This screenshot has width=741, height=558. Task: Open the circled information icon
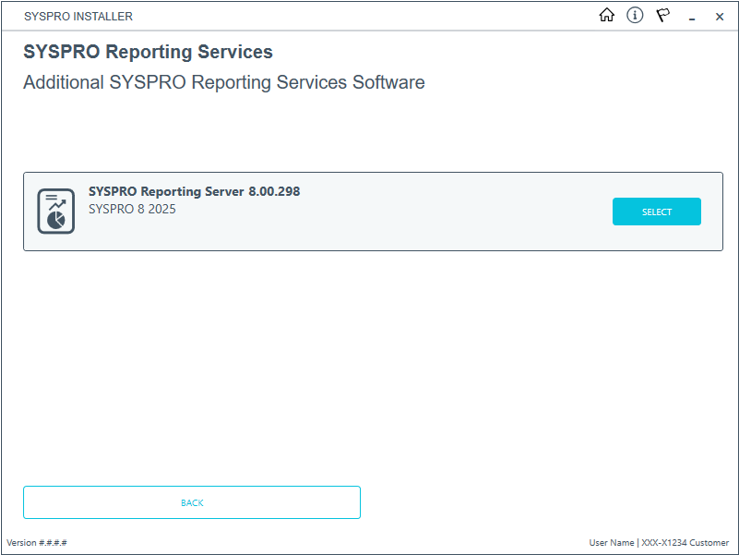click(634, 16)
